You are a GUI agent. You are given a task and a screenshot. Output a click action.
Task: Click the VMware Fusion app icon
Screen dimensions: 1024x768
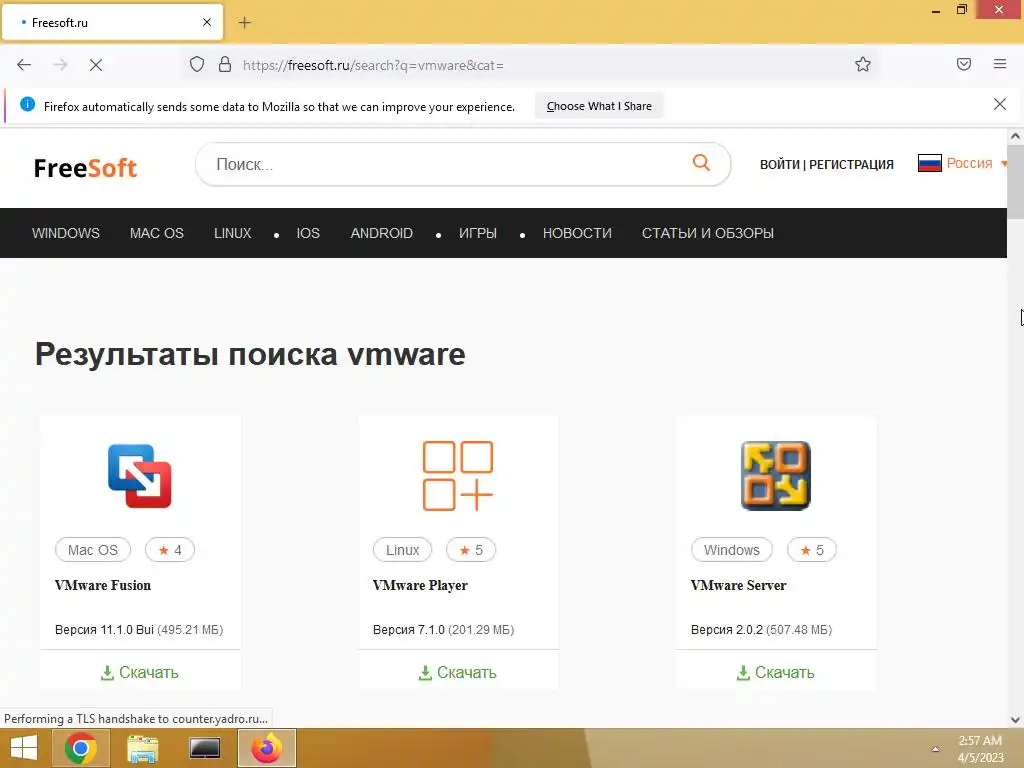(x=140, y=476)
